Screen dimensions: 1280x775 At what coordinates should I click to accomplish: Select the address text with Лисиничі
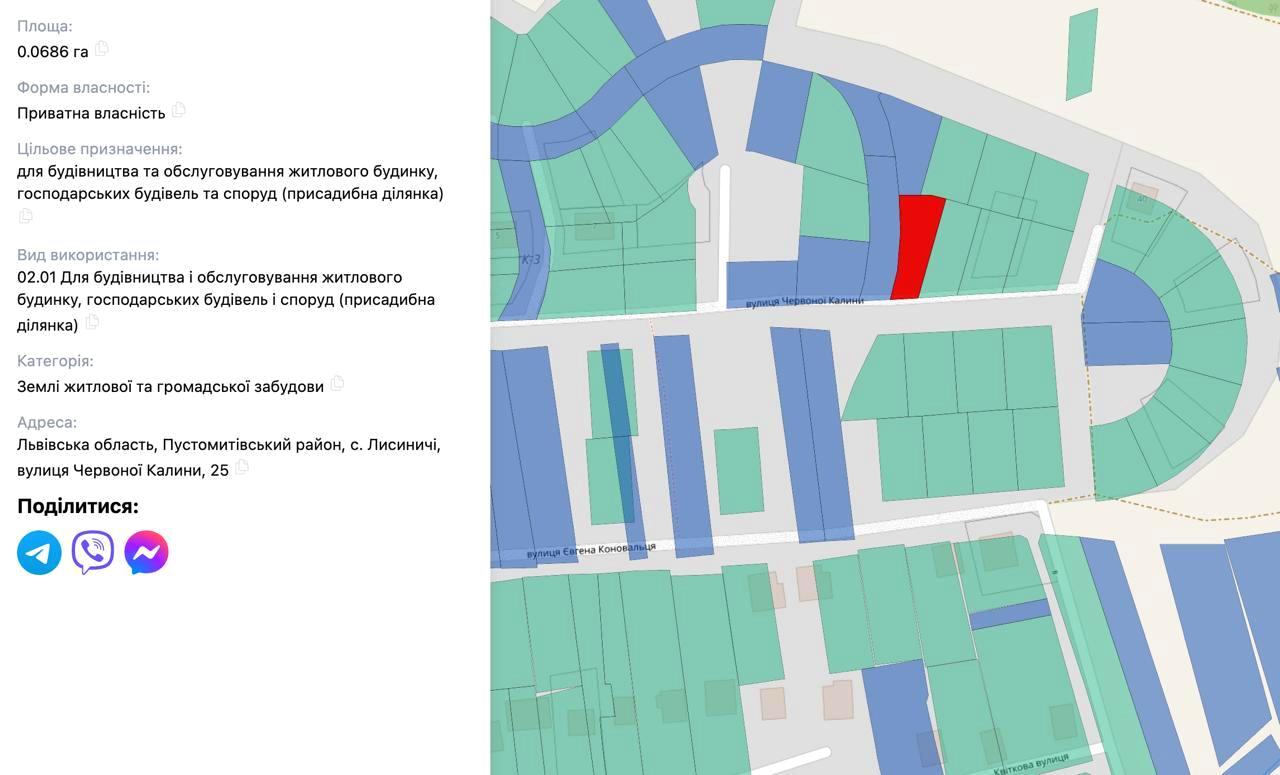point(229,445)
